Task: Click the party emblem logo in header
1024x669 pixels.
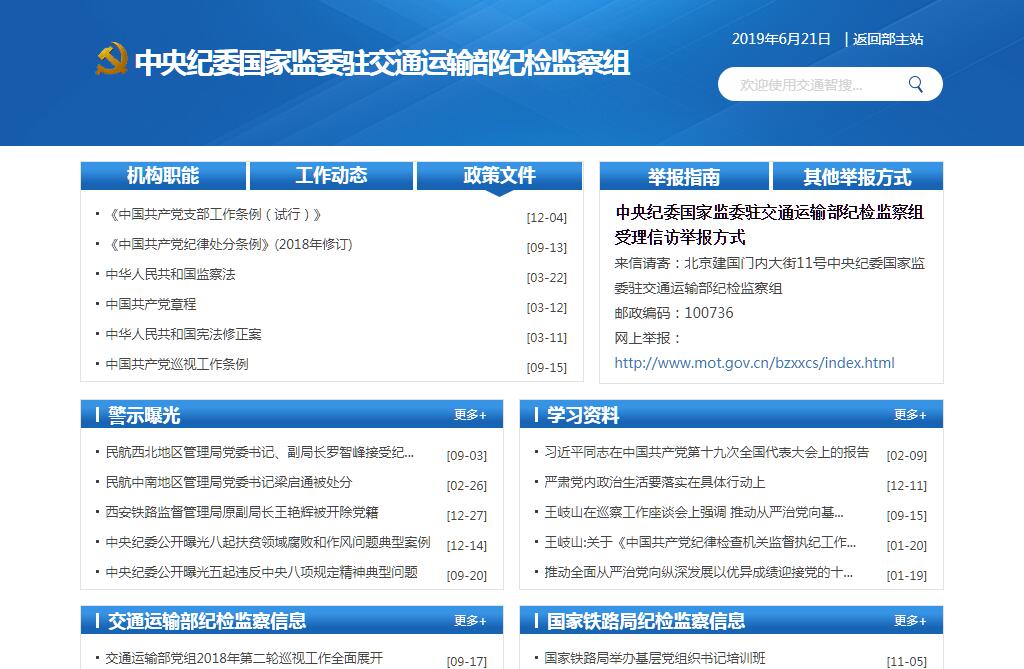Action: pos(111,59)
